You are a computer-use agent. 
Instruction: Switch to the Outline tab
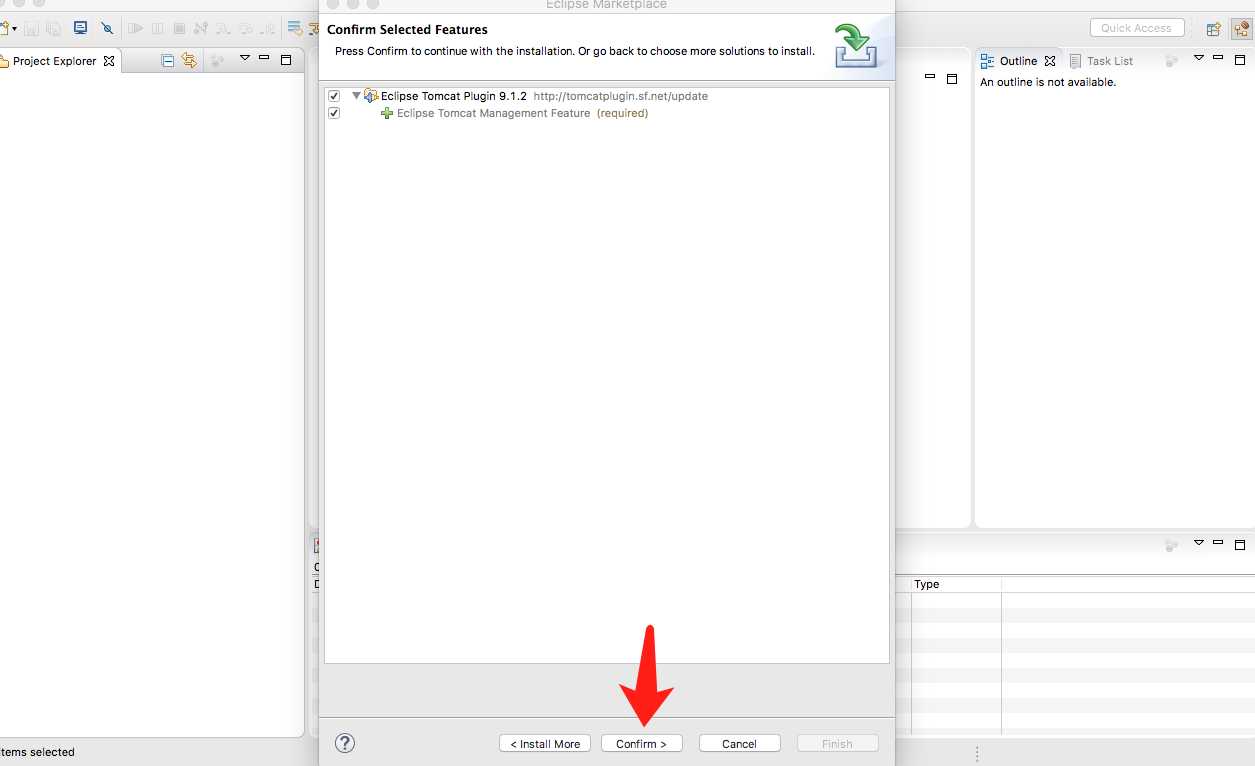point(1018,61)
